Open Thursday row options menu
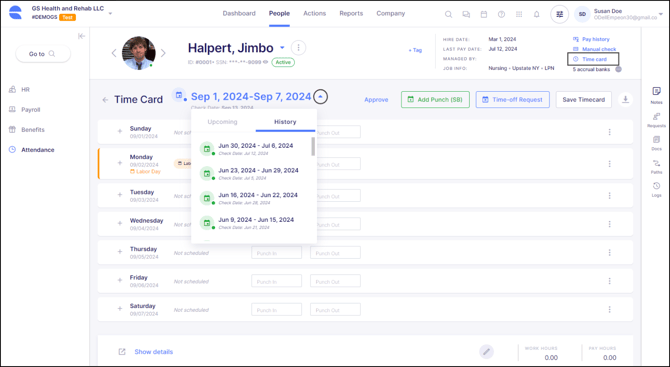670x367 pixels. pos(609,252)
